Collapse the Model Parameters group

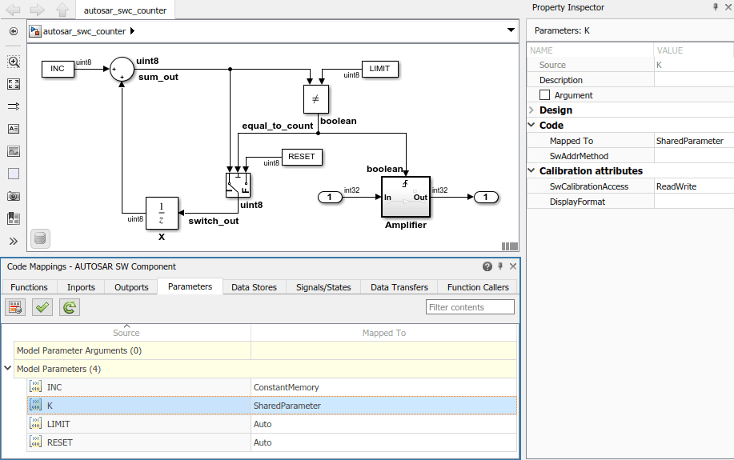coord(9,369)
